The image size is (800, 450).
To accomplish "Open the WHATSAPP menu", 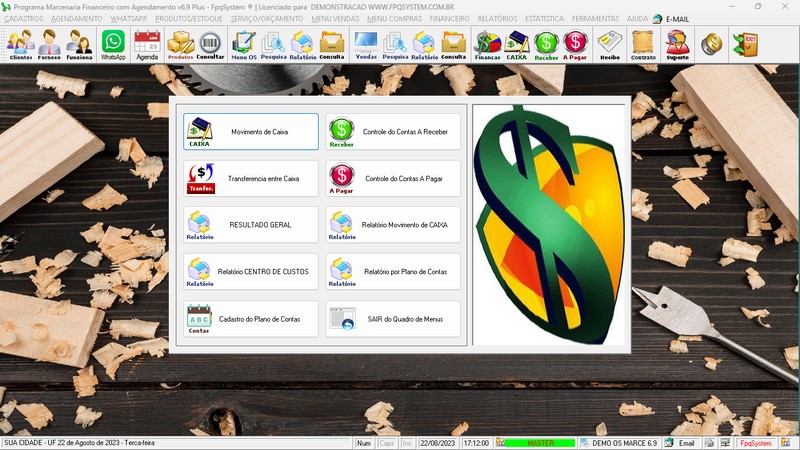I will pyautogui.click(x=129, y=19).
